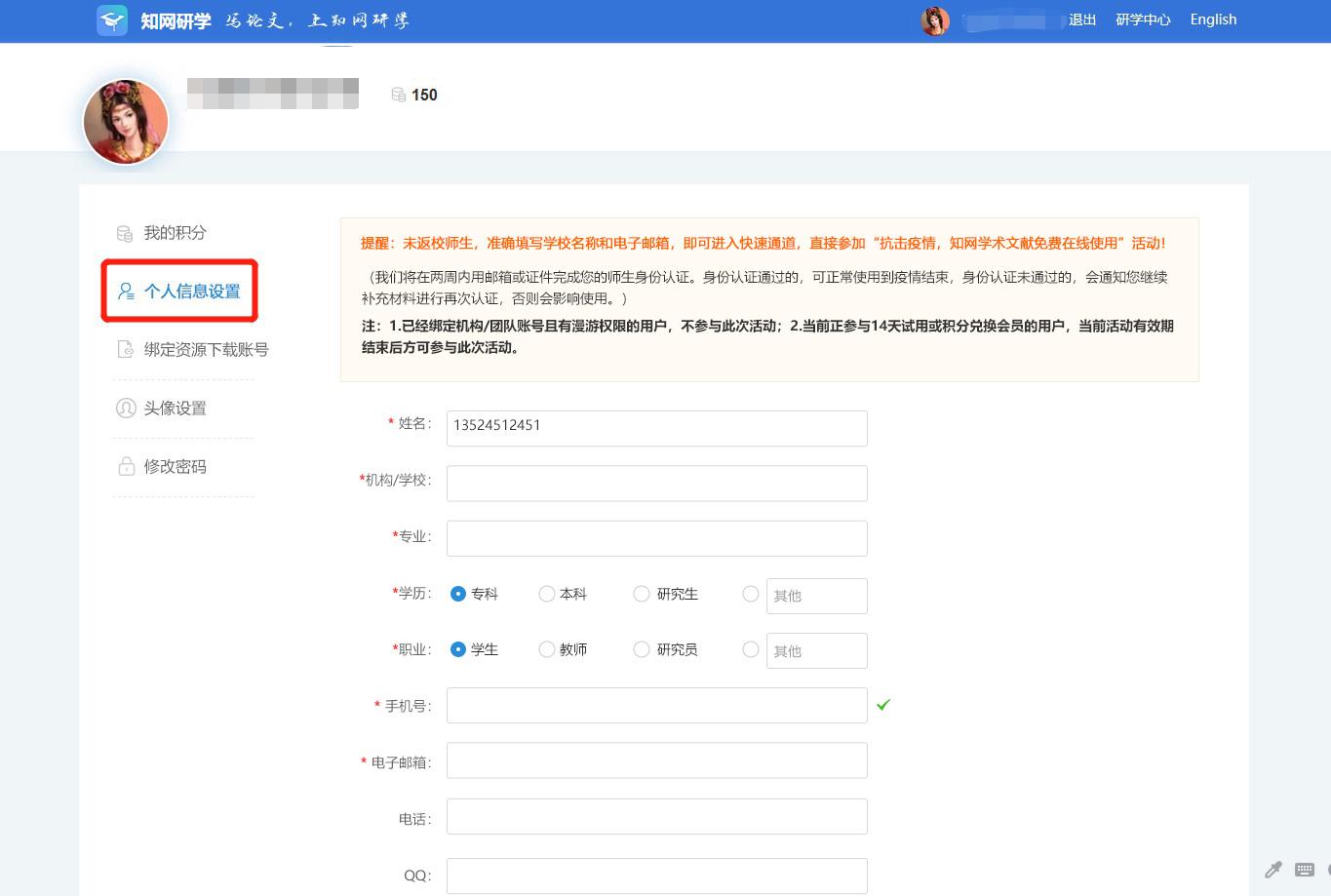This screenshot has width=1331, height=896.
Task: Click the 电话 input field
Action: pyautogui.click(x=657, y=817)
